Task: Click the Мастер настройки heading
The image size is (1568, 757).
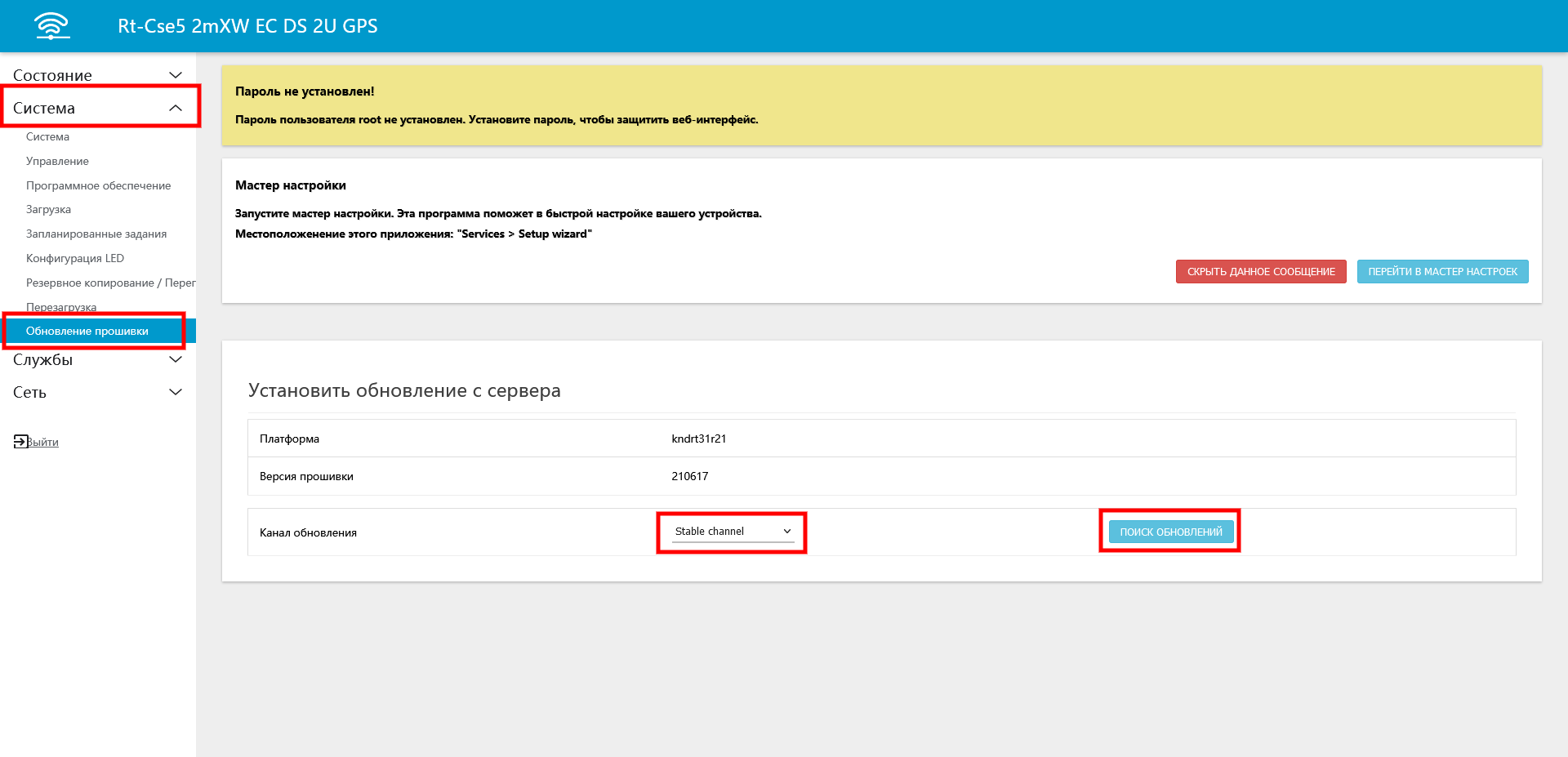Action: click(291, 185)
